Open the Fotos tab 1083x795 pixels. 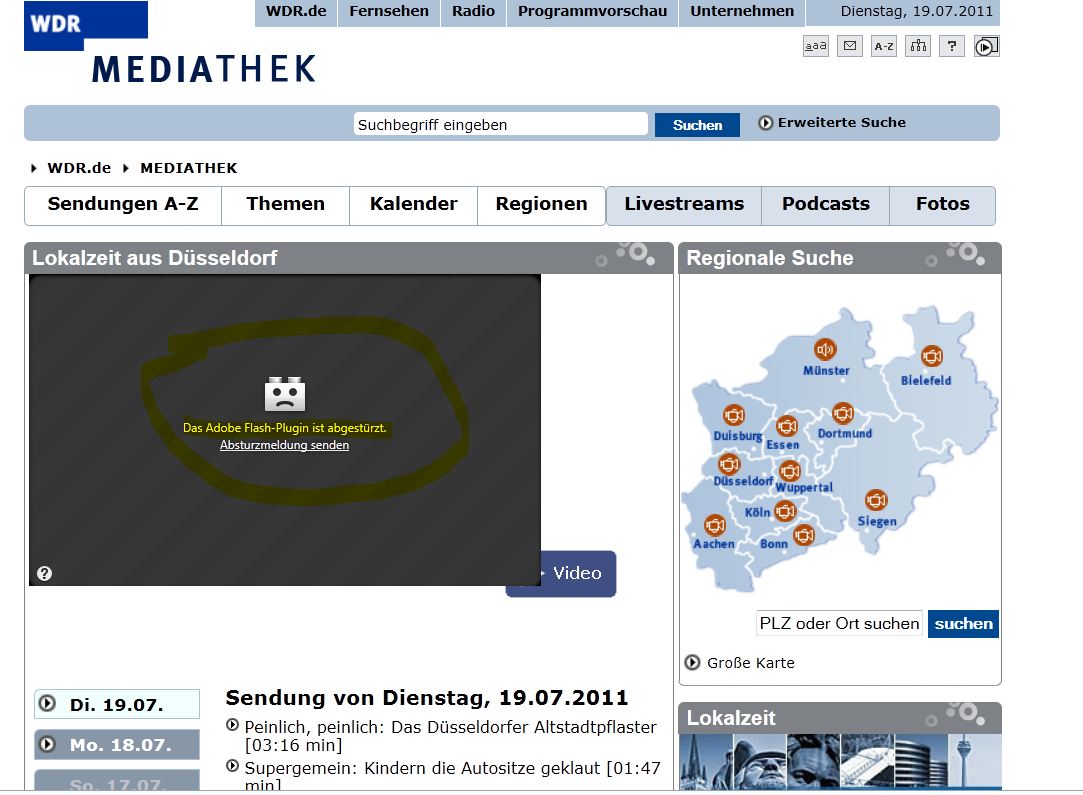[x=942, y=205]
